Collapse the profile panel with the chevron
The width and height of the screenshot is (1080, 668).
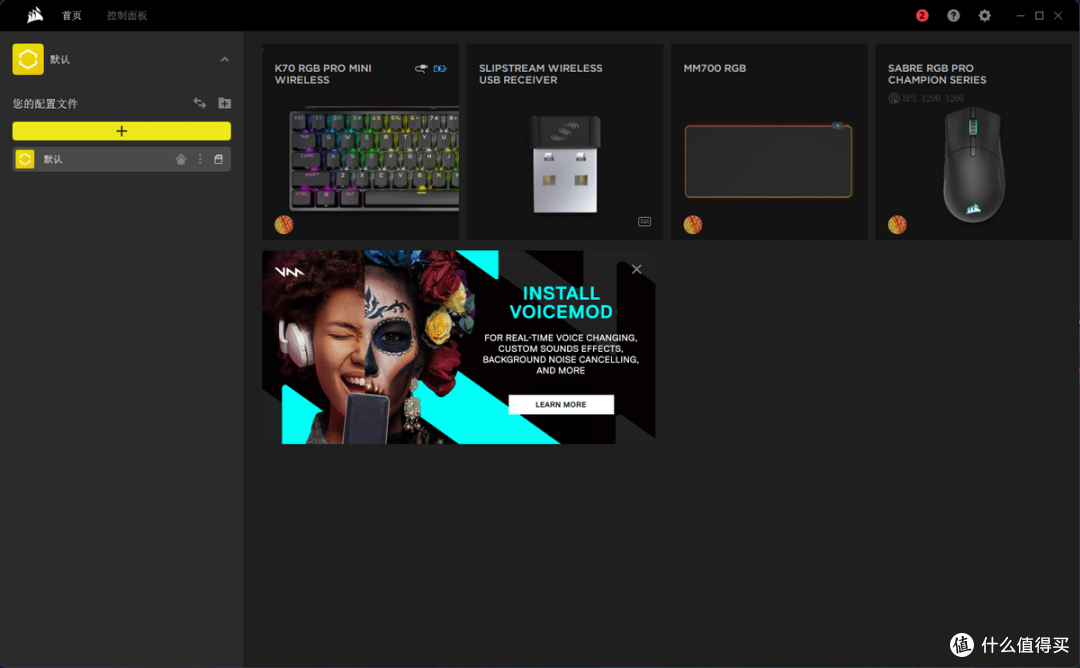tap(225, 59)
